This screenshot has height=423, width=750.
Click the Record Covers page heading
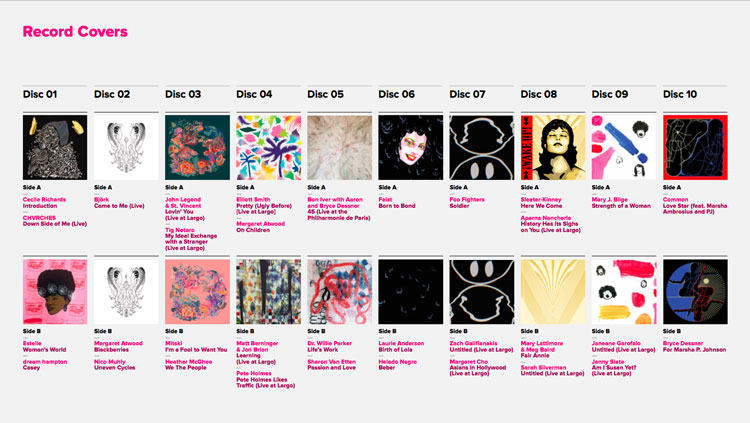tap(75, 32)
